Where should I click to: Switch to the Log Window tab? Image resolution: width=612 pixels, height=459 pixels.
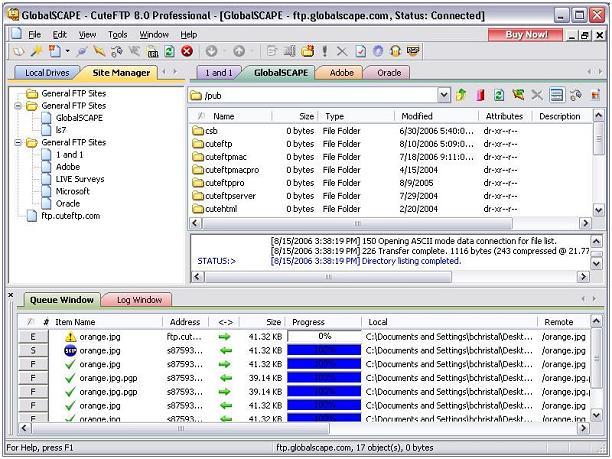click(x=139, y=299)
